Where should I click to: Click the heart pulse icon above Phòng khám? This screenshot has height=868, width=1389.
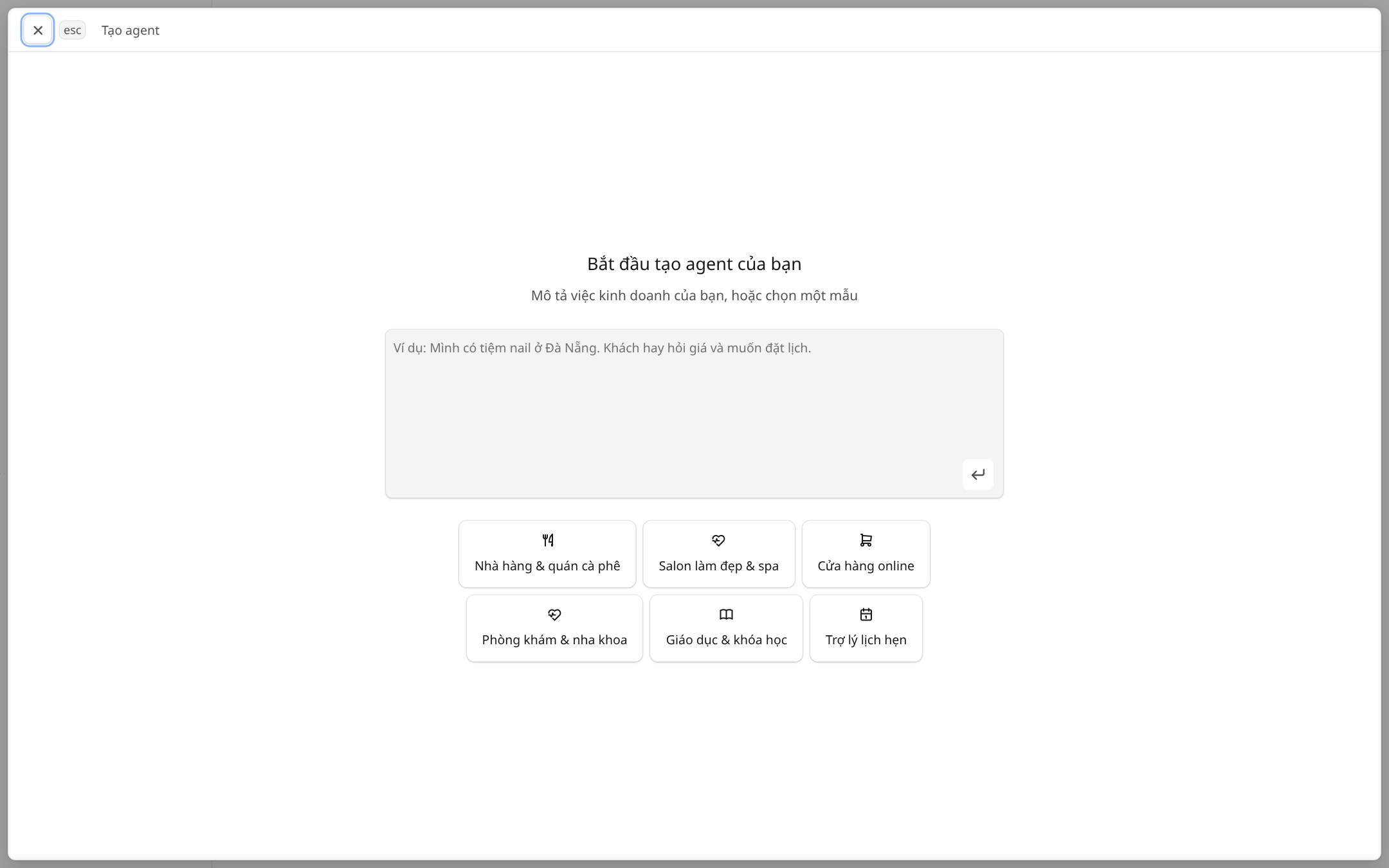pyautogui.click(x=554, y=615)
